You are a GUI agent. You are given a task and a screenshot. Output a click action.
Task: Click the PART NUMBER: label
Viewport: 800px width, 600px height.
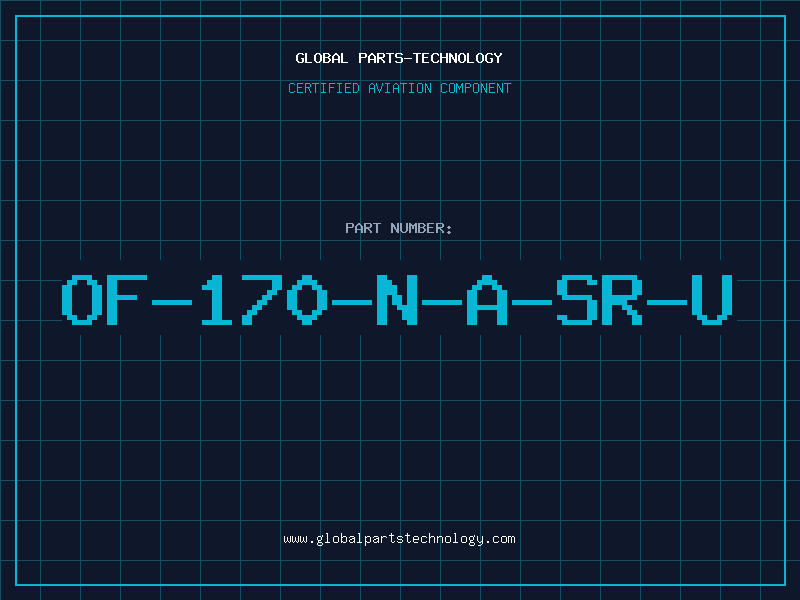399,228
